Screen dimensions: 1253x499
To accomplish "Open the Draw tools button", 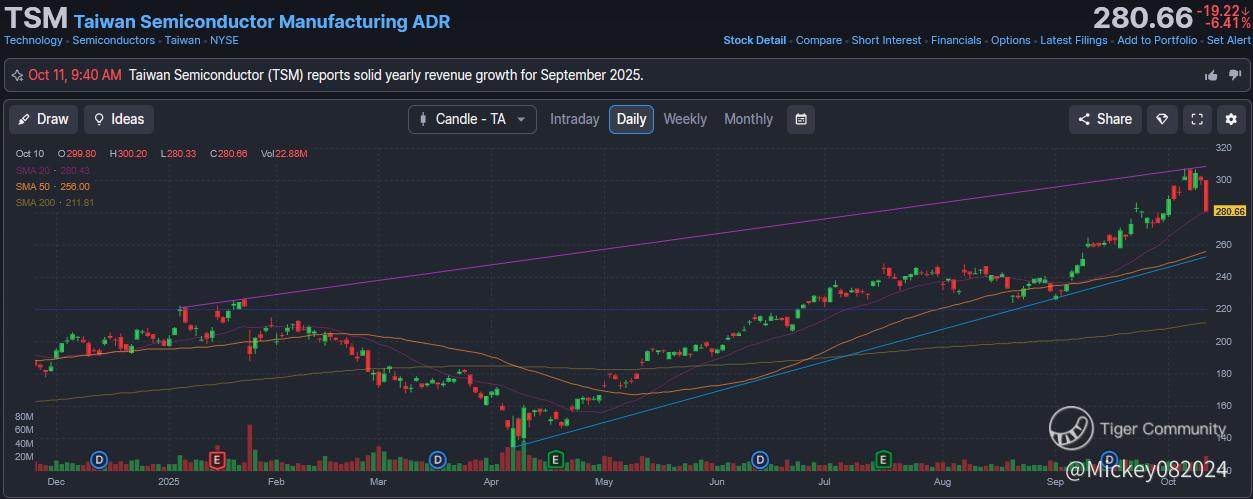I will 44,119.
